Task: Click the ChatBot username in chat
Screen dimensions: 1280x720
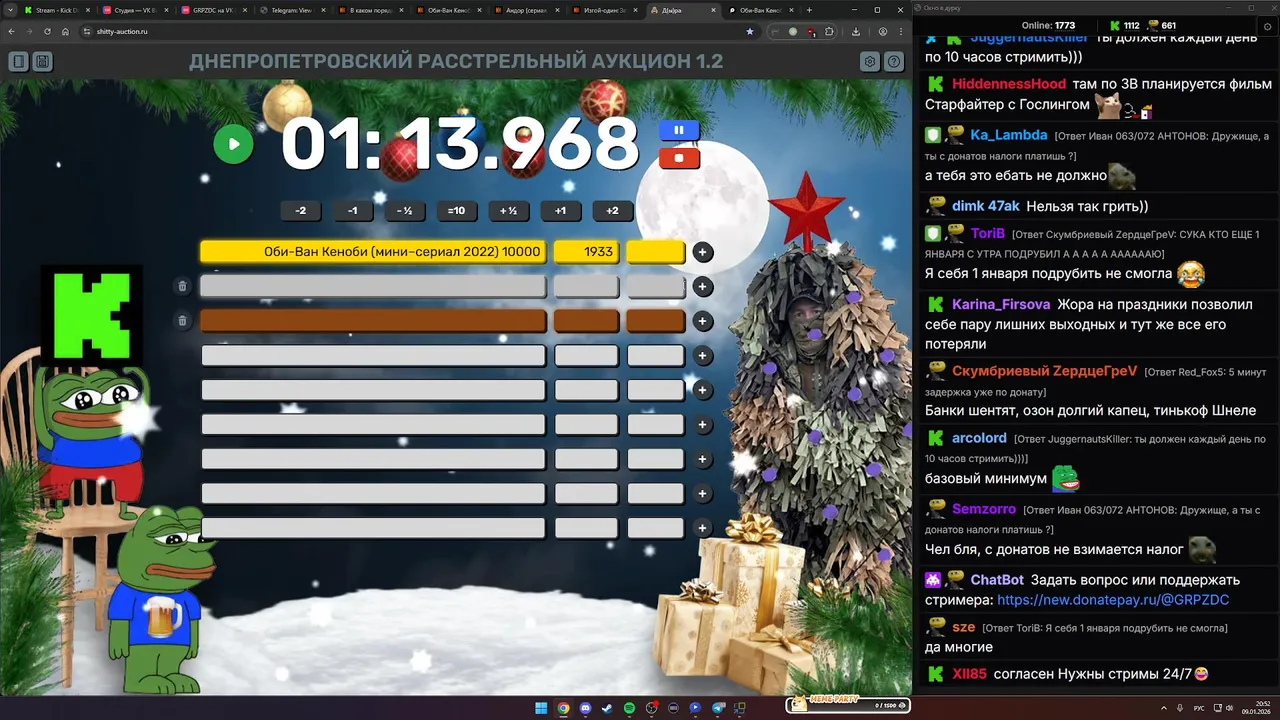Action: coord(997,580)
